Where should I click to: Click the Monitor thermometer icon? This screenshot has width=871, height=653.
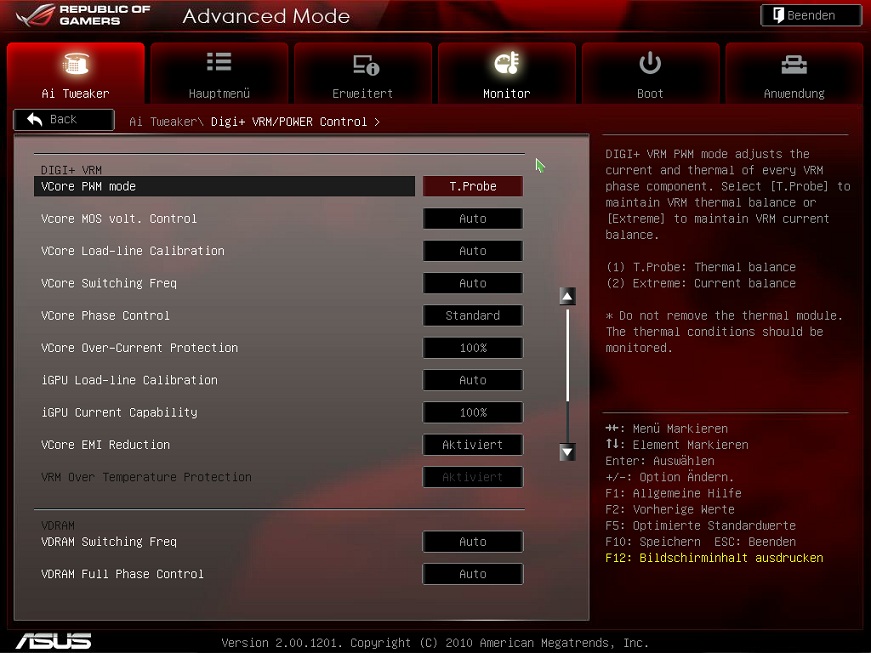[507, 63]
